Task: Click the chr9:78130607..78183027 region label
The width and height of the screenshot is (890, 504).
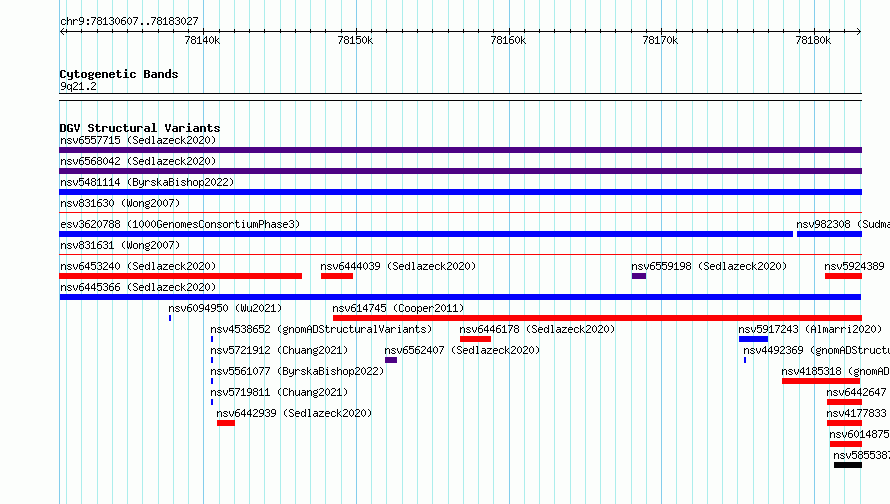Action: (129, 21)
